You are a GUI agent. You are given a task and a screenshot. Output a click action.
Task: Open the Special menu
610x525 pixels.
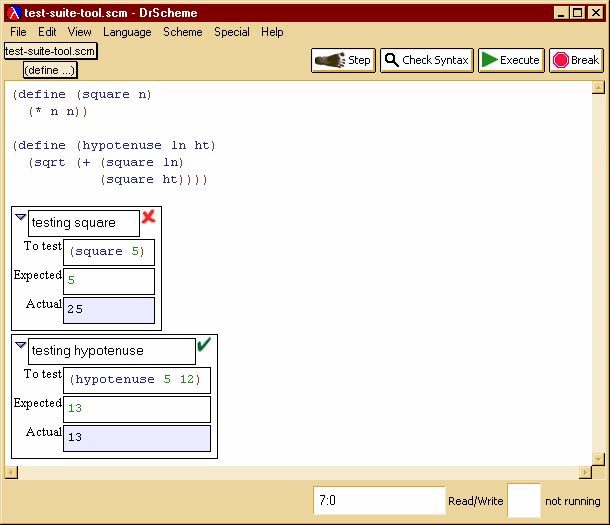[232, 32]
